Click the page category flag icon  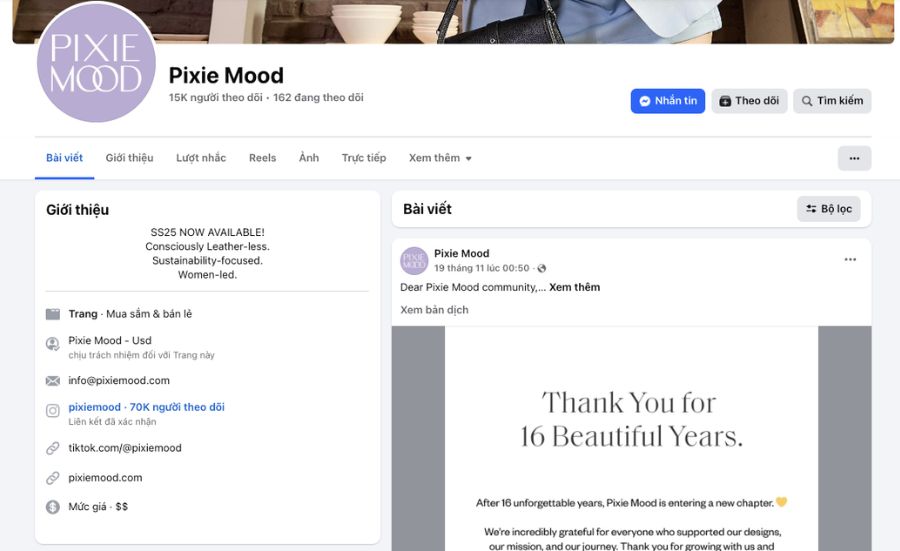point(53,314)
